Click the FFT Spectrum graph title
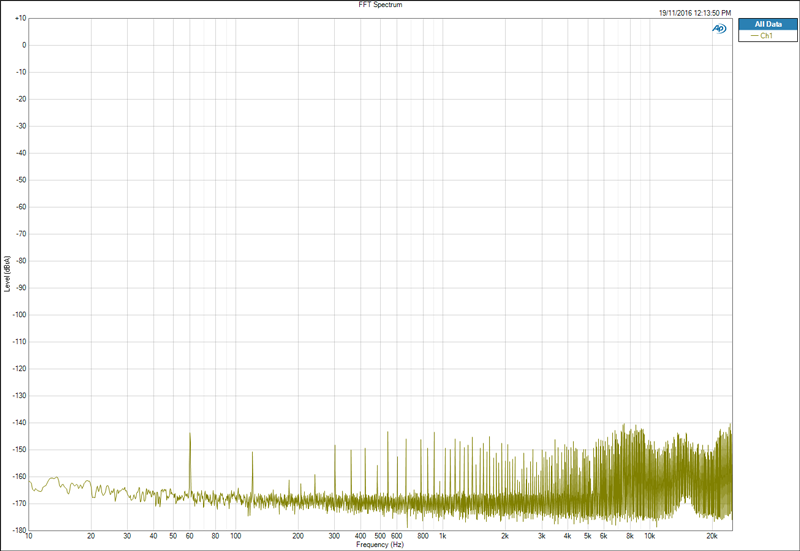 click(x=380, y=5)
